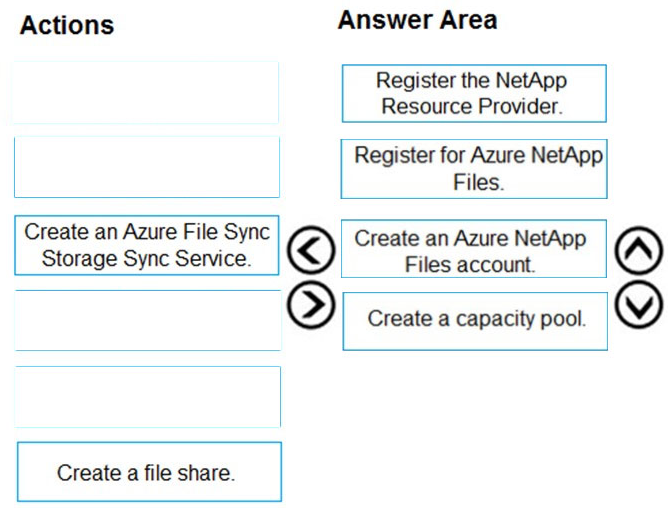The image size is (668, 508).
Task: Click the left arrow to remove action
Action: click(x=311, y=250)
